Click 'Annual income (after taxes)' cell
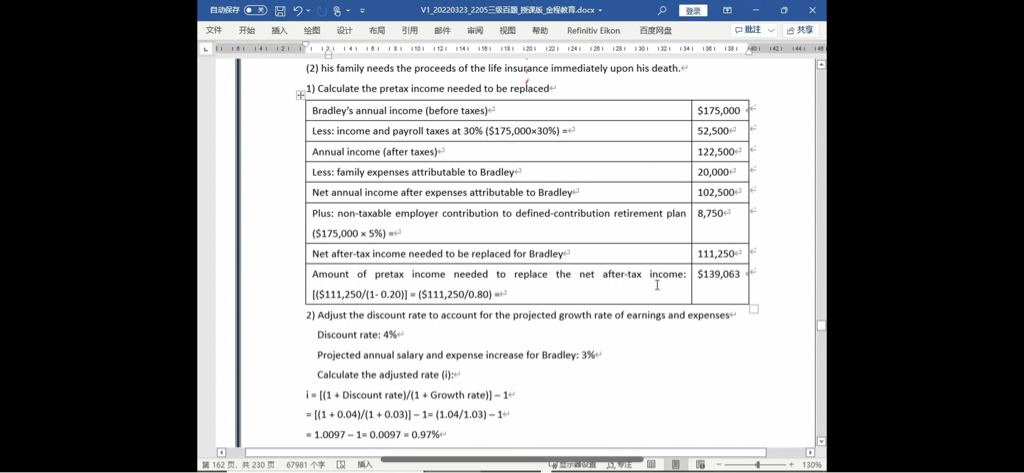This screenshot has height=473, width=1024. coord(498,152)
